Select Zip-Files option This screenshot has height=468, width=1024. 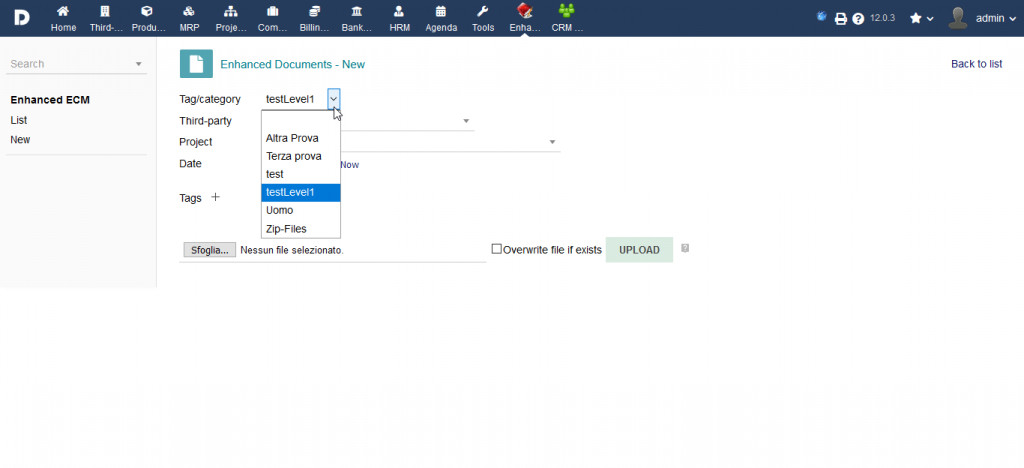300,229
